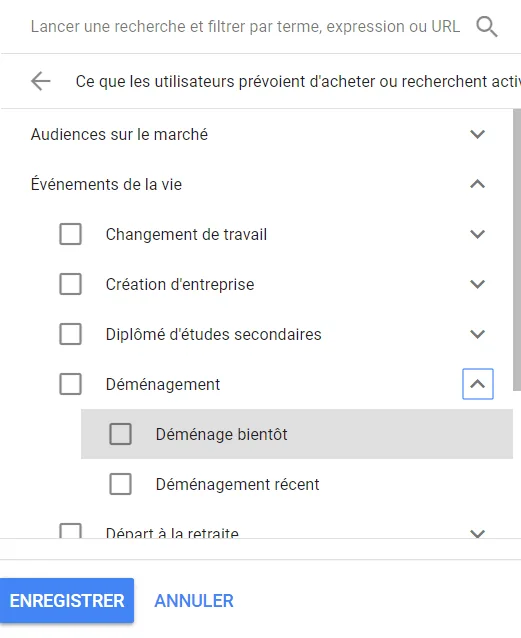This screenshot has height=638, width=521.
Task: Collapse the Déménagement subcategories
Action: (478, 384)
